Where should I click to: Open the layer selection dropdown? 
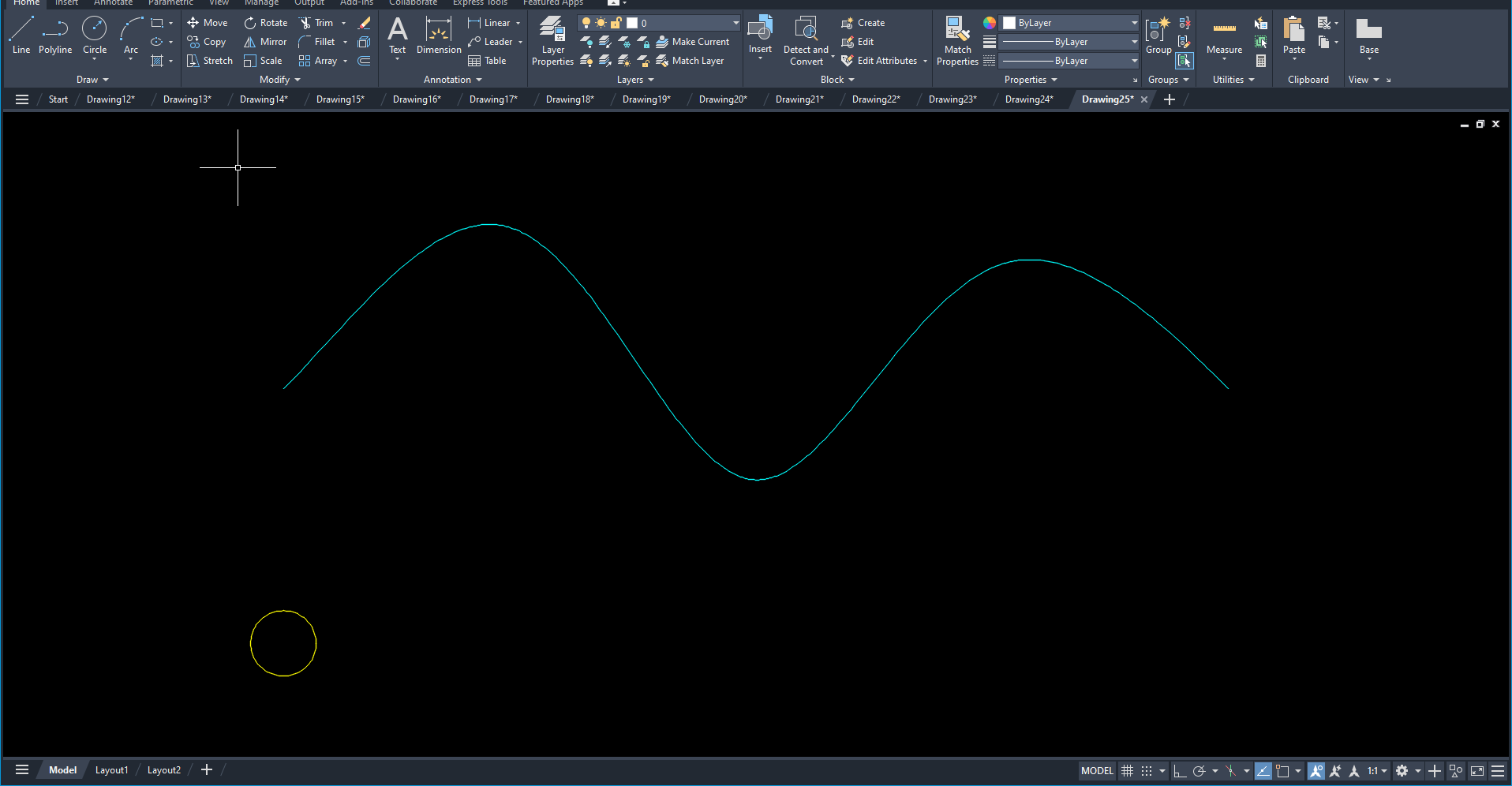(x=660, y=23)
